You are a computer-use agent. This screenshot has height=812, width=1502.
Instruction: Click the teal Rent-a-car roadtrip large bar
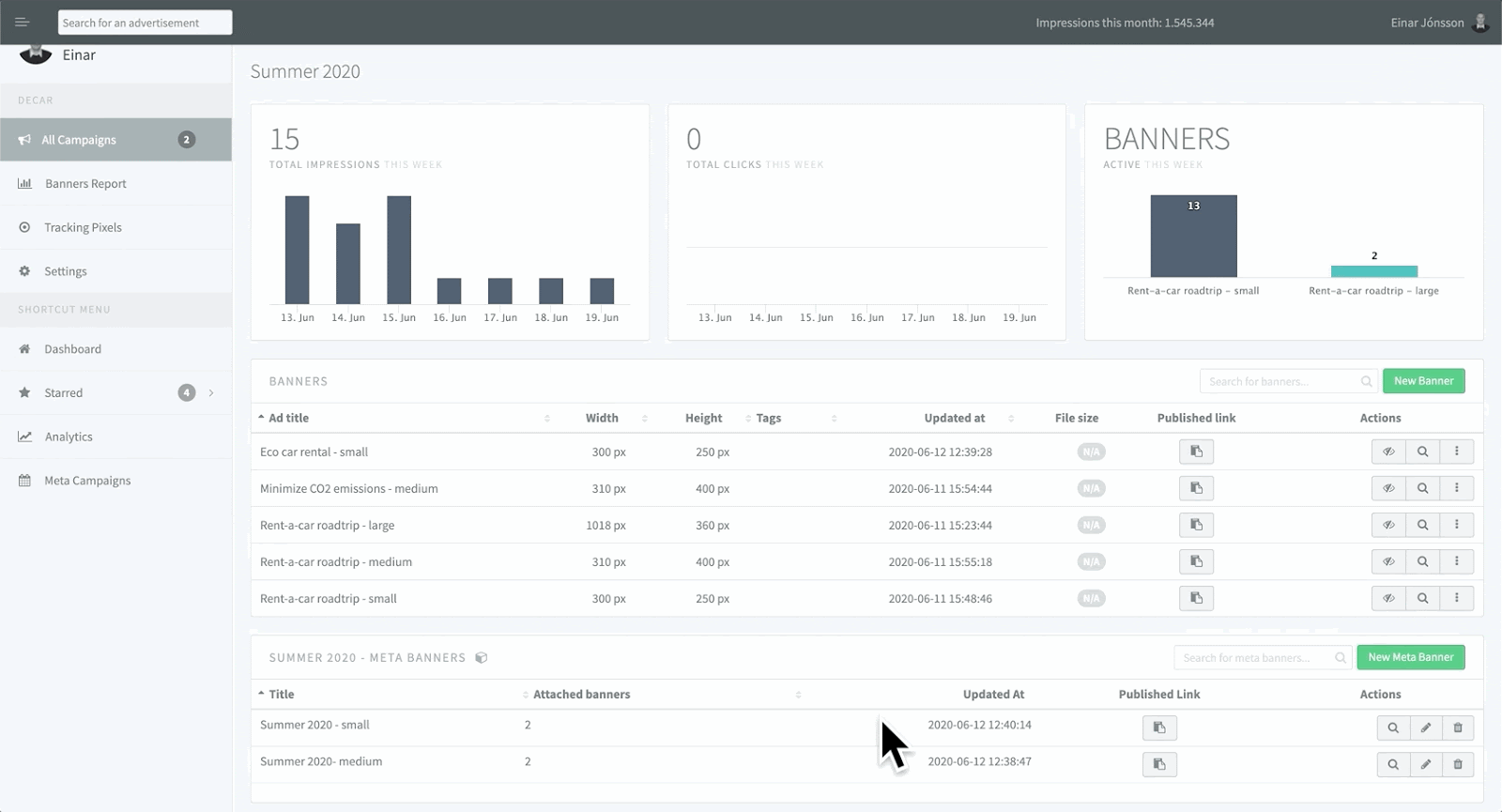tap(1373, 271)
